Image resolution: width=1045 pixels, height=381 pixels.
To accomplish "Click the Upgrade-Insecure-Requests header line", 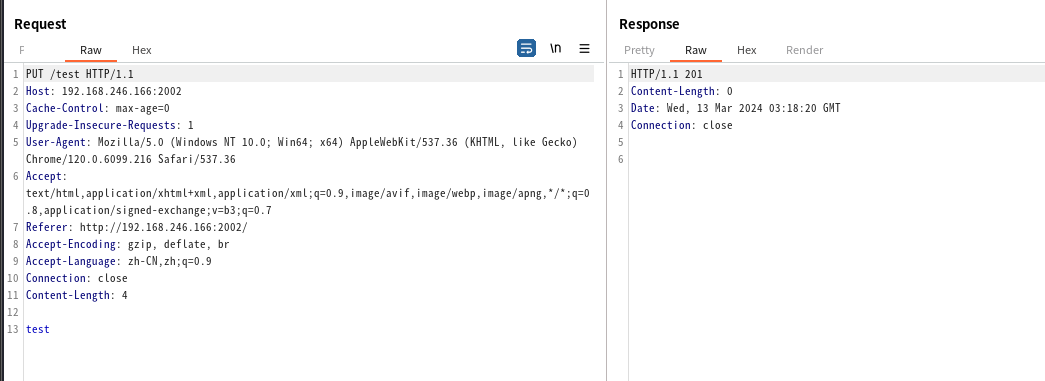I will (x=110, y=125).
